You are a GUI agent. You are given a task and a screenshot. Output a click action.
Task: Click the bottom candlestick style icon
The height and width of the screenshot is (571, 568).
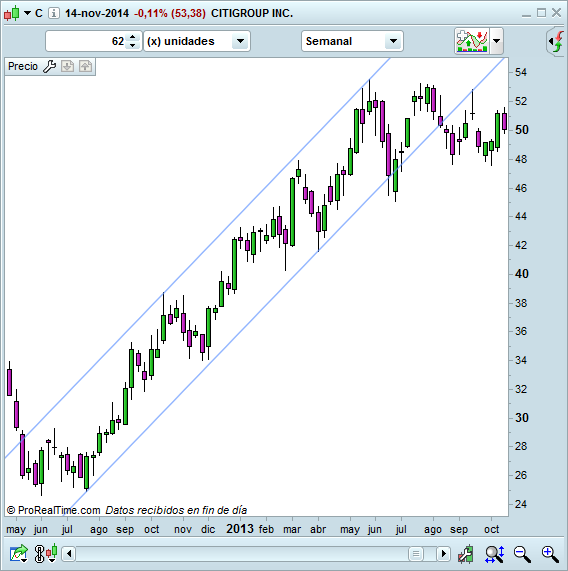pyautogui.click(x=52, y=553)
